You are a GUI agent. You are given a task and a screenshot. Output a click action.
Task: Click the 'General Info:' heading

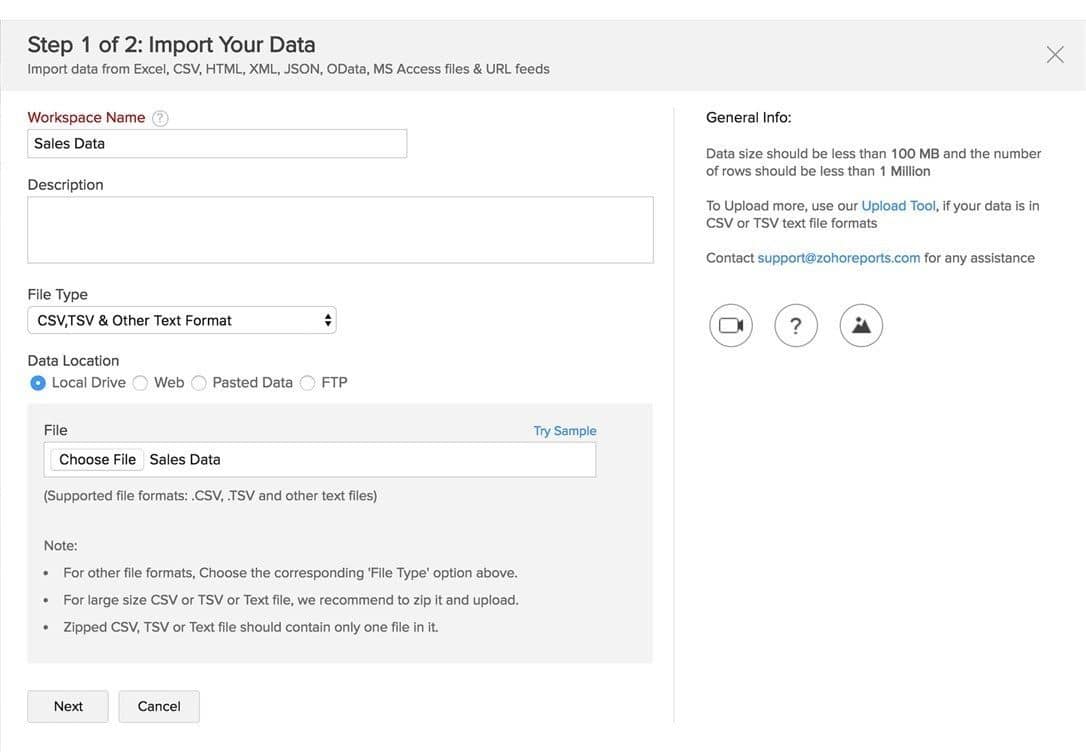(749, 118)
